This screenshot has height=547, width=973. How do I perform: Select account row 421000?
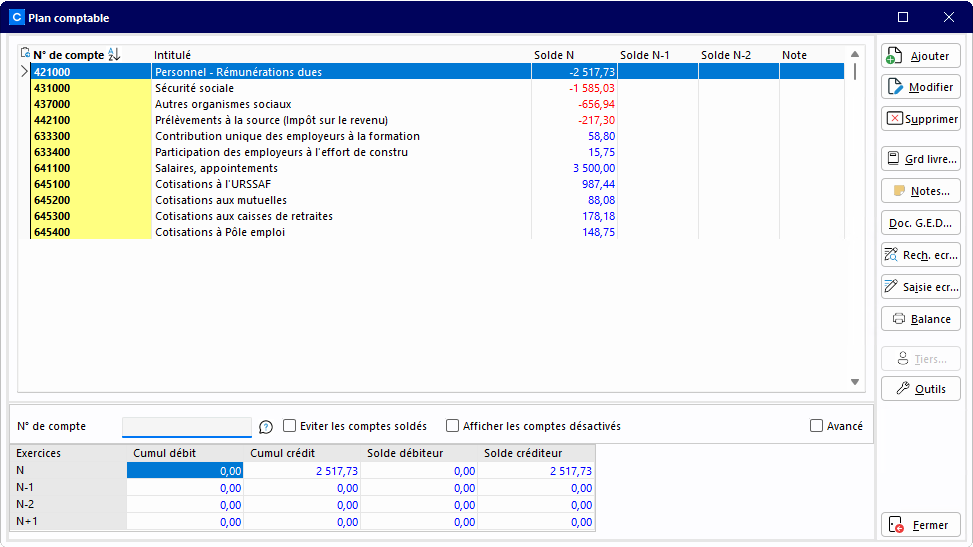tap(437, 72)
